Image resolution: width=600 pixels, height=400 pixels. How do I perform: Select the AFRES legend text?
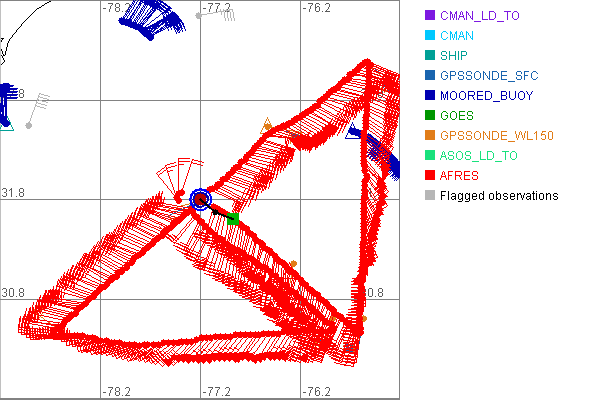[x=459, y=176]
